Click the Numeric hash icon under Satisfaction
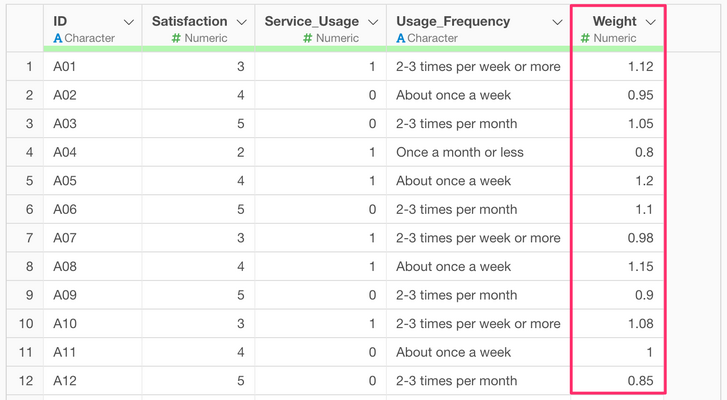Image resolution: width=727 pixels, height=400 pixels. [176, 38]
